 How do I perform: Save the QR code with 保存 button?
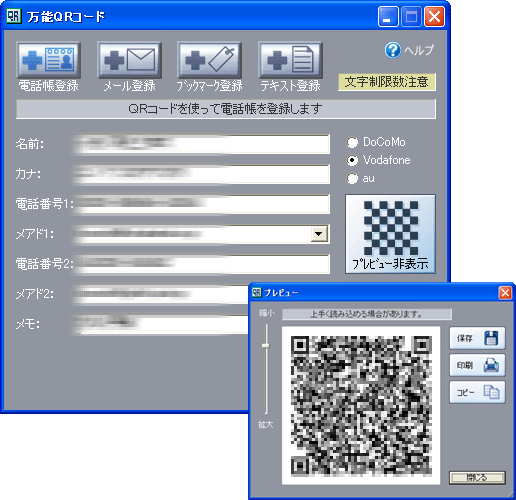click(x=477, y=338)
